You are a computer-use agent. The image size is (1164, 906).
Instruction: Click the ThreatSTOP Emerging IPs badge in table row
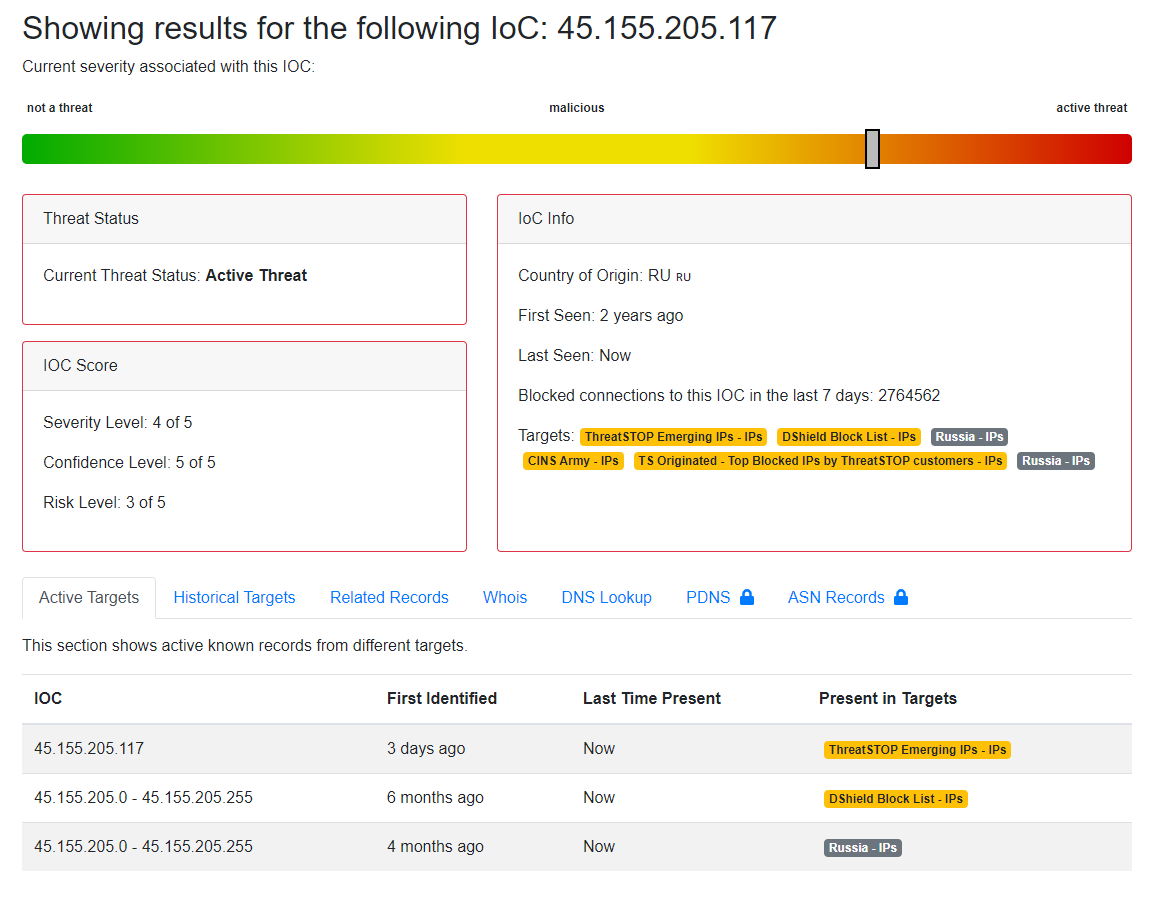tap(916, 749)
